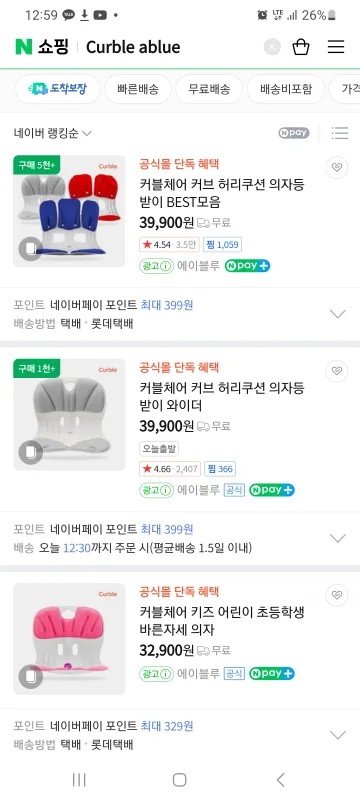This screenshot has width=360, height=800.
Task: Clear the Curble ablue search text
Action: pos(272,47)
